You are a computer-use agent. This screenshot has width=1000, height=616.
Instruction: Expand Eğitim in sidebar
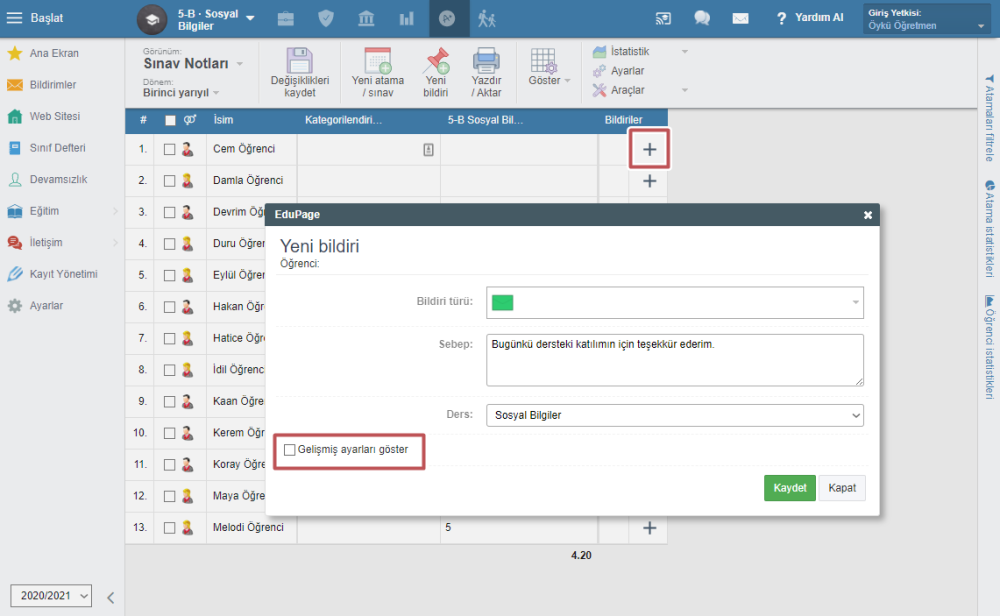[x=62, y=211]
